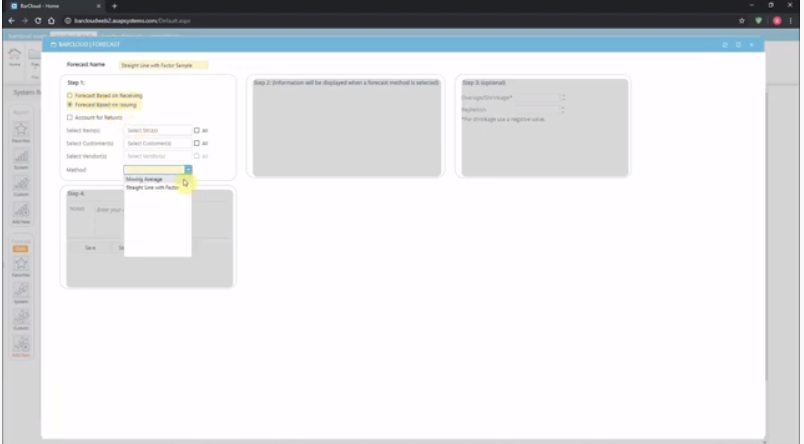Image resolution: width=804 pixels, height=444 pixels.
Task: Click the browser home button
Action: tap(51, 21)
